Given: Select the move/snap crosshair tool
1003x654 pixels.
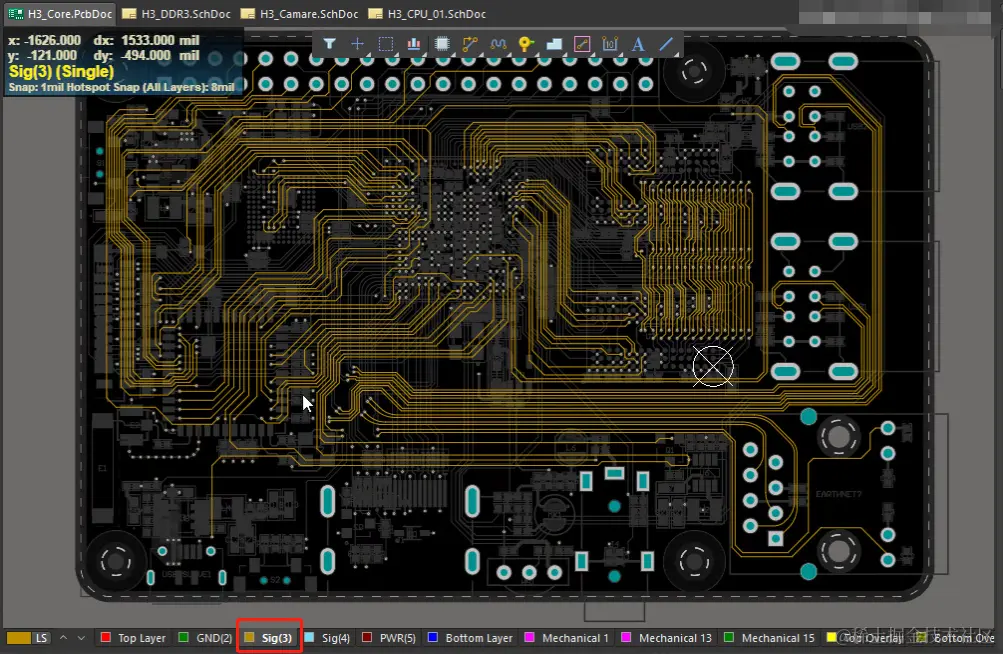Looking at the screenshot, I should pyautogui.click(x=358, y=44).
